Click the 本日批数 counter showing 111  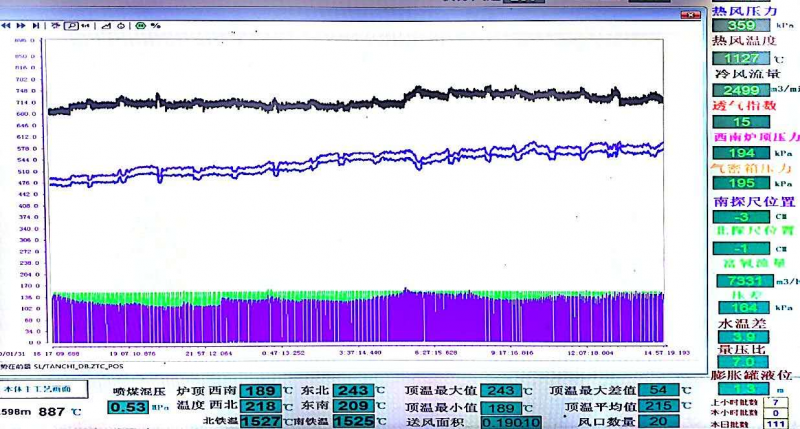pos(774,423)
